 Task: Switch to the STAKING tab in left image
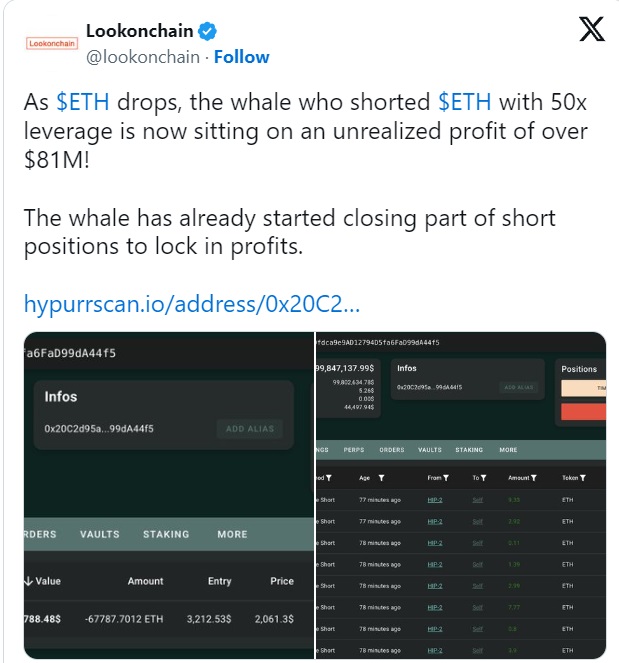tap(166, 534)
